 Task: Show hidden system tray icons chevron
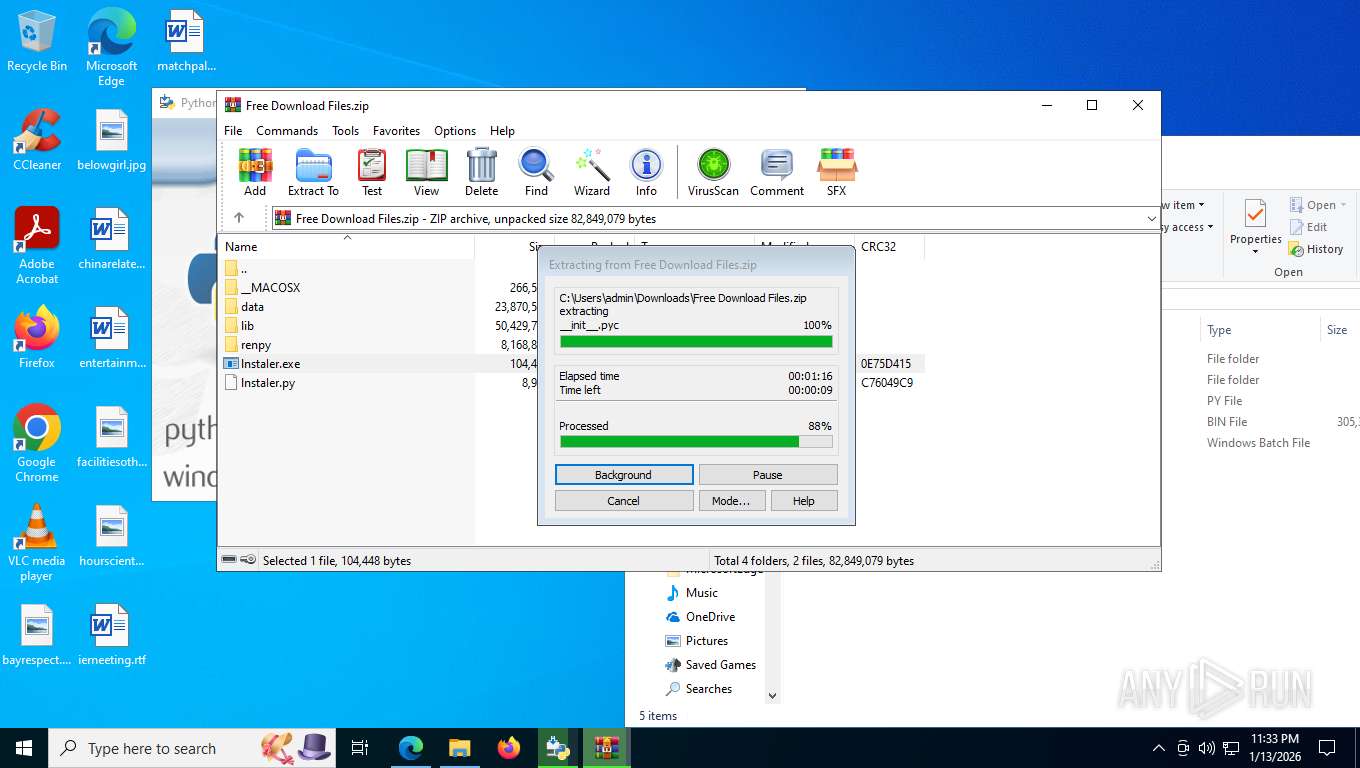1159,747
